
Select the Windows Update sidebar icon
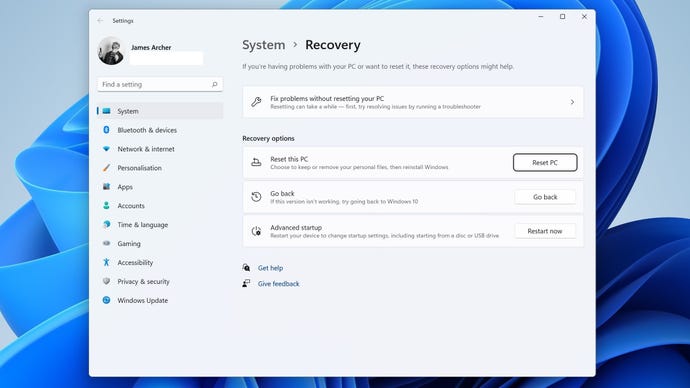[106, 300]
